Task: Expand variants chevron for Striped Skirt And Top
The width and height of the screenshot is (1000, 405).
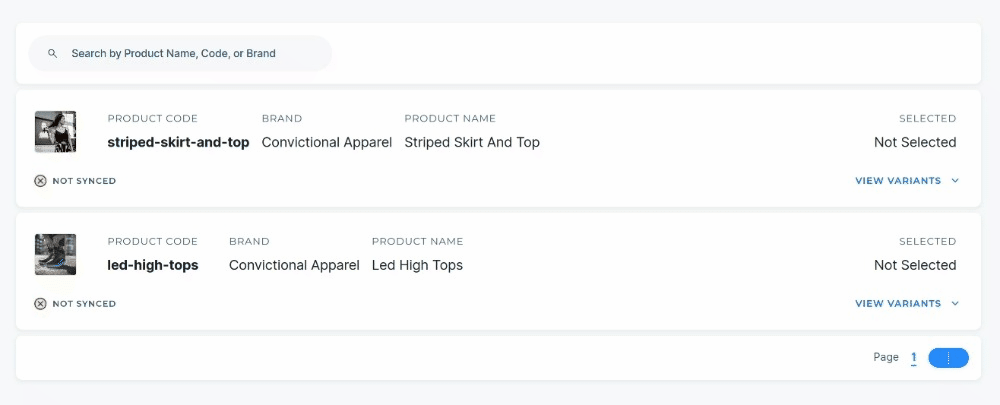Action: coord(955,181)
